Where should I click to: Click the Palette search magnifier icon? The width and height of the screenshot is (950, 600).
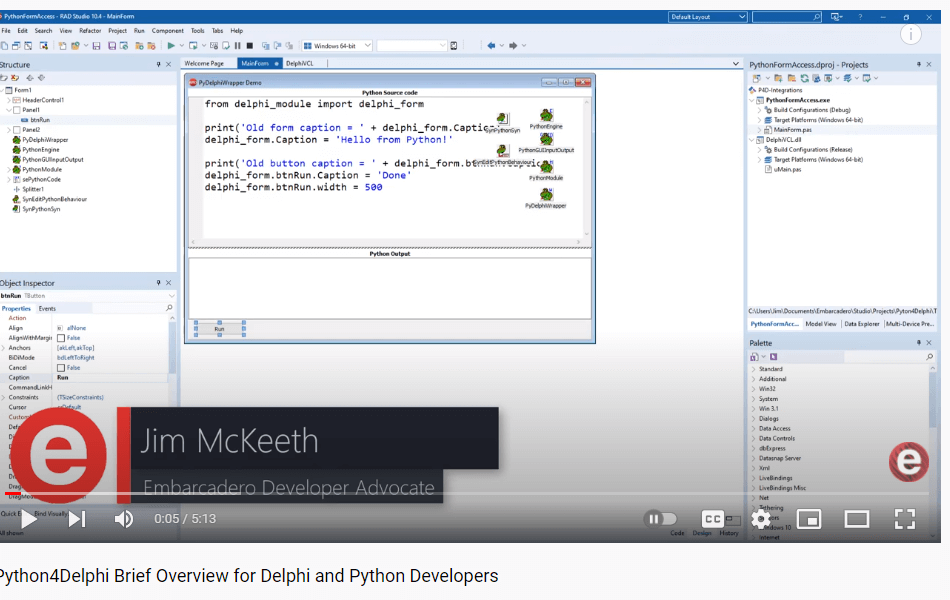tap(929, 357)
